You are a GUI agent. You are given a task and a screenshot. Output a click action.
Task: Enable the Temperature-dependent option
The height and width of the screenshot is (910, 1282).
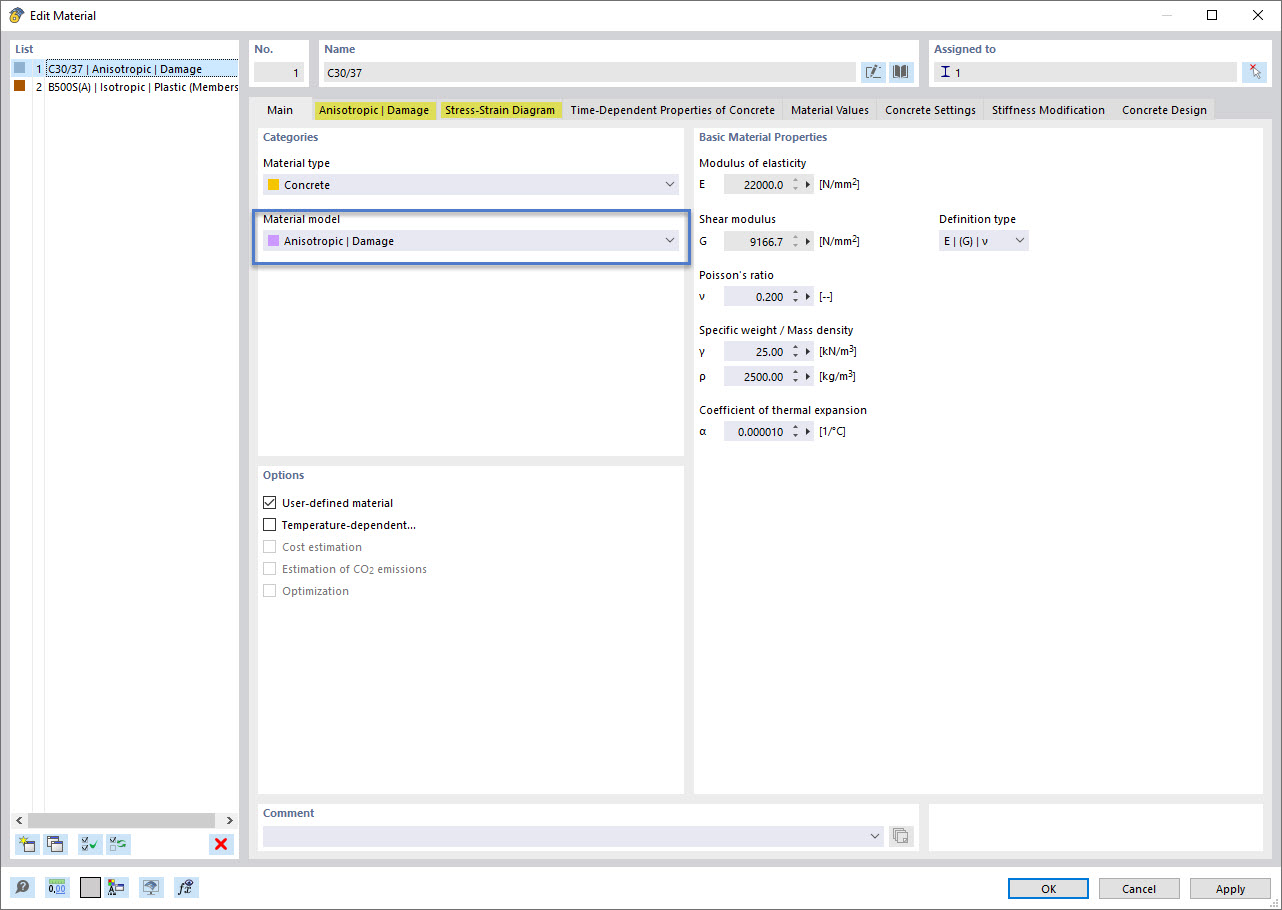[270, 524]
